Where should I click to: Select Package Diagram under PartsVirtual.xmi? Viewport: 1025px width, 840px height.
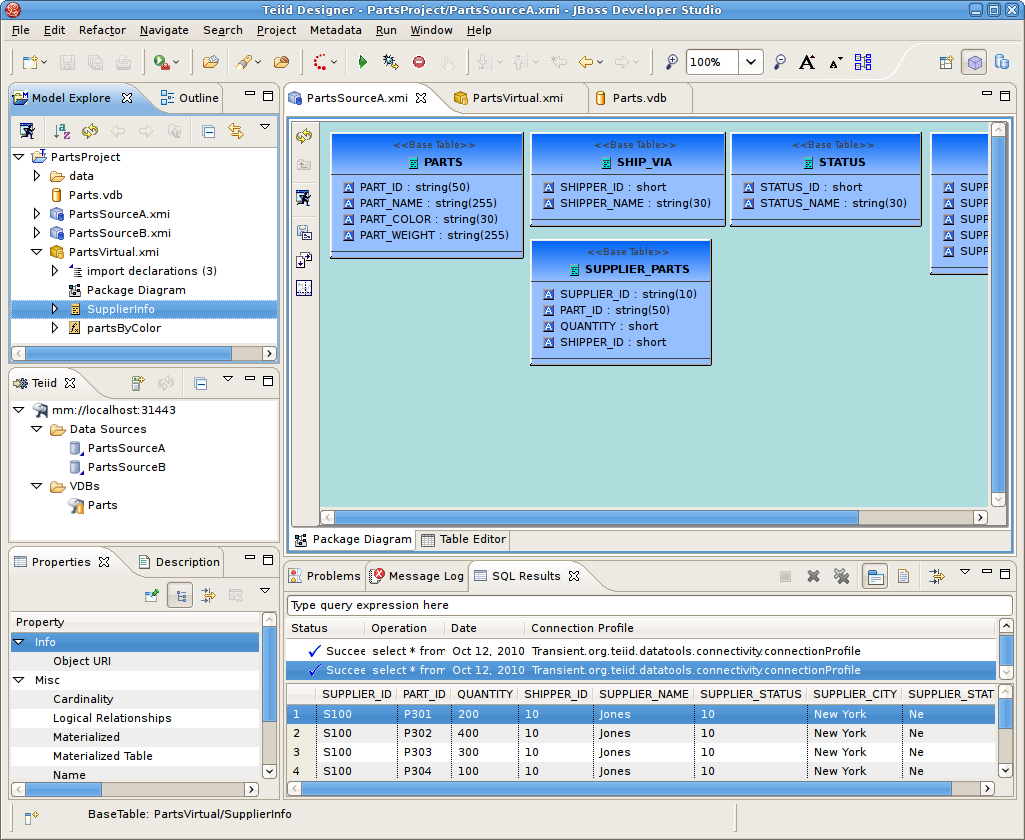(135, 290)
